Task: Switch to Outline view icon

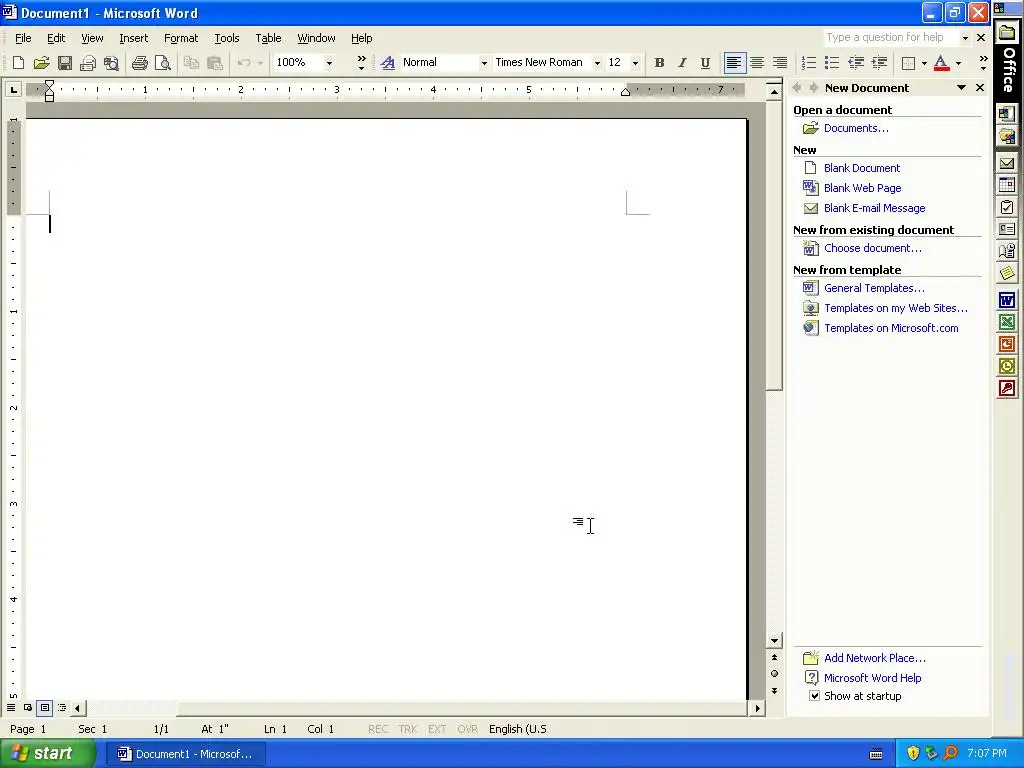Action: coord(62,707)
